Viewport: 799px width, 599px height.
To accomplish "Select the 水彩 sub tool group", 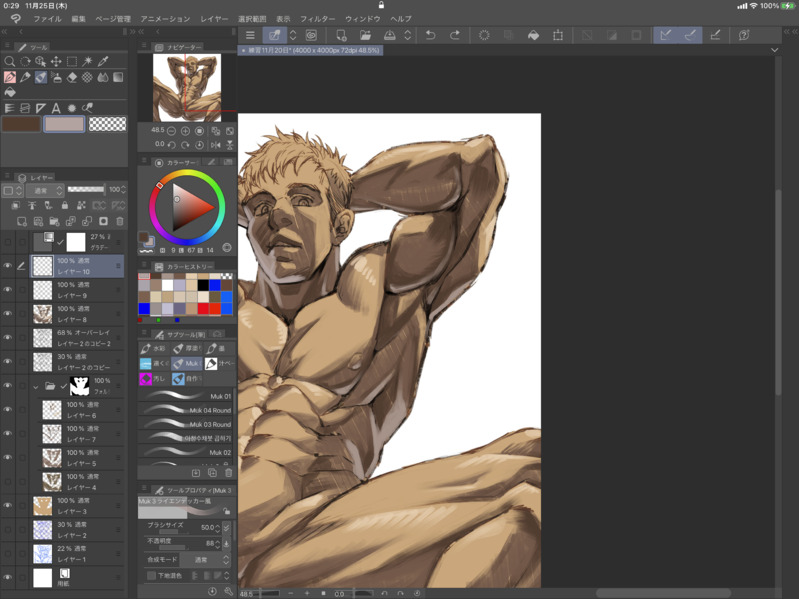I will point(154,349).
